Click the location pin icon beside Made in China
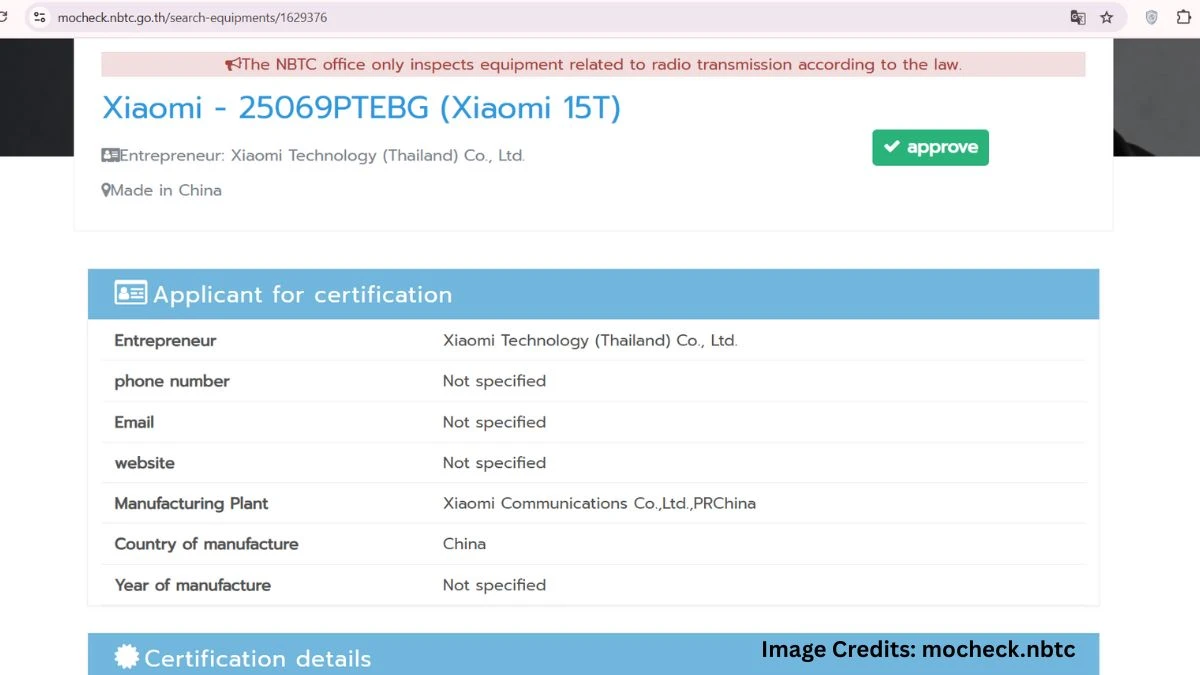Viewport: 1200px width, 675px height. (106, 190)
